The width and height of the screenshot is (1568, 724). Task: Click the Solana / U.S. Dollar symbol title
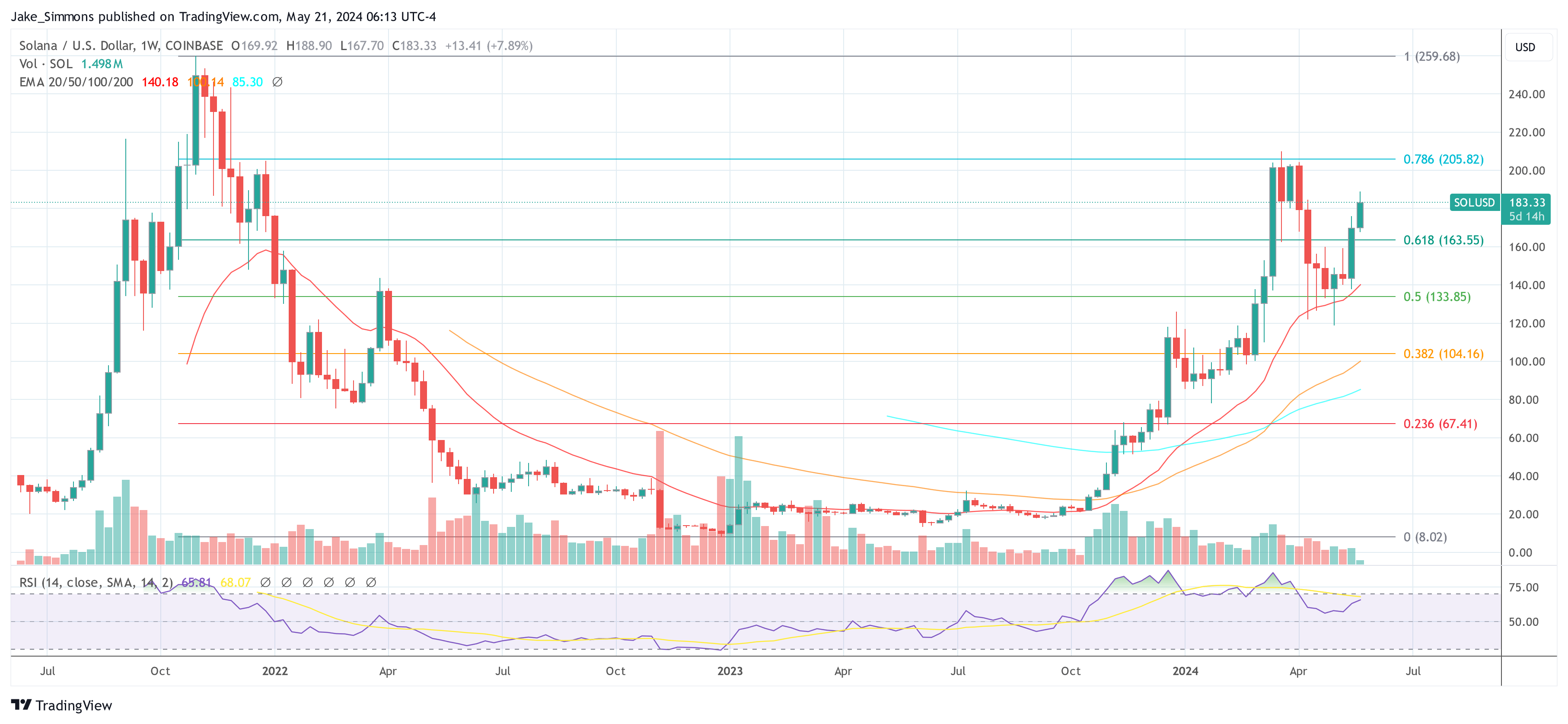click(x=121, y=46)
